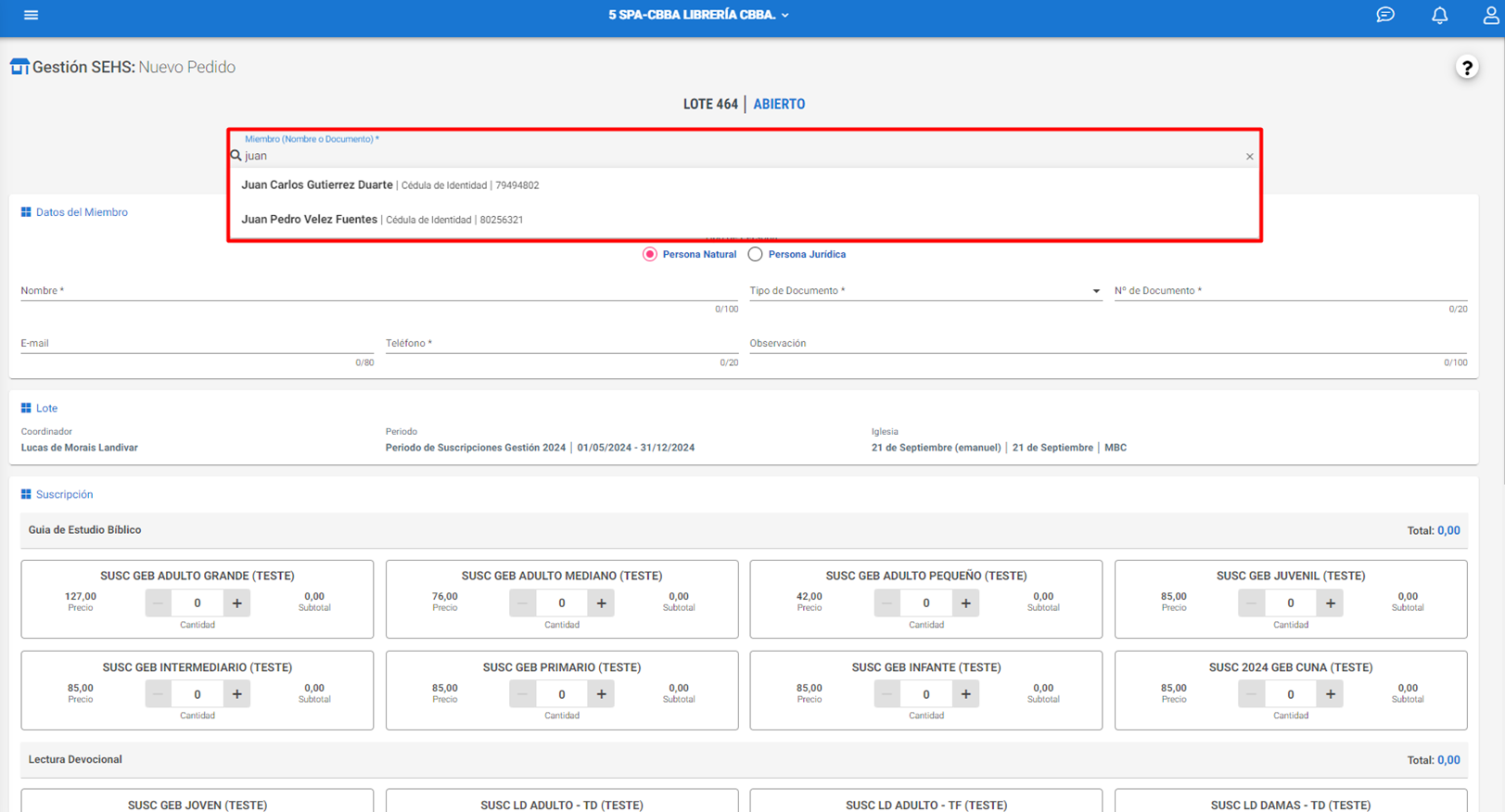Open the chat messages icon

click(x=1384, y=15)
